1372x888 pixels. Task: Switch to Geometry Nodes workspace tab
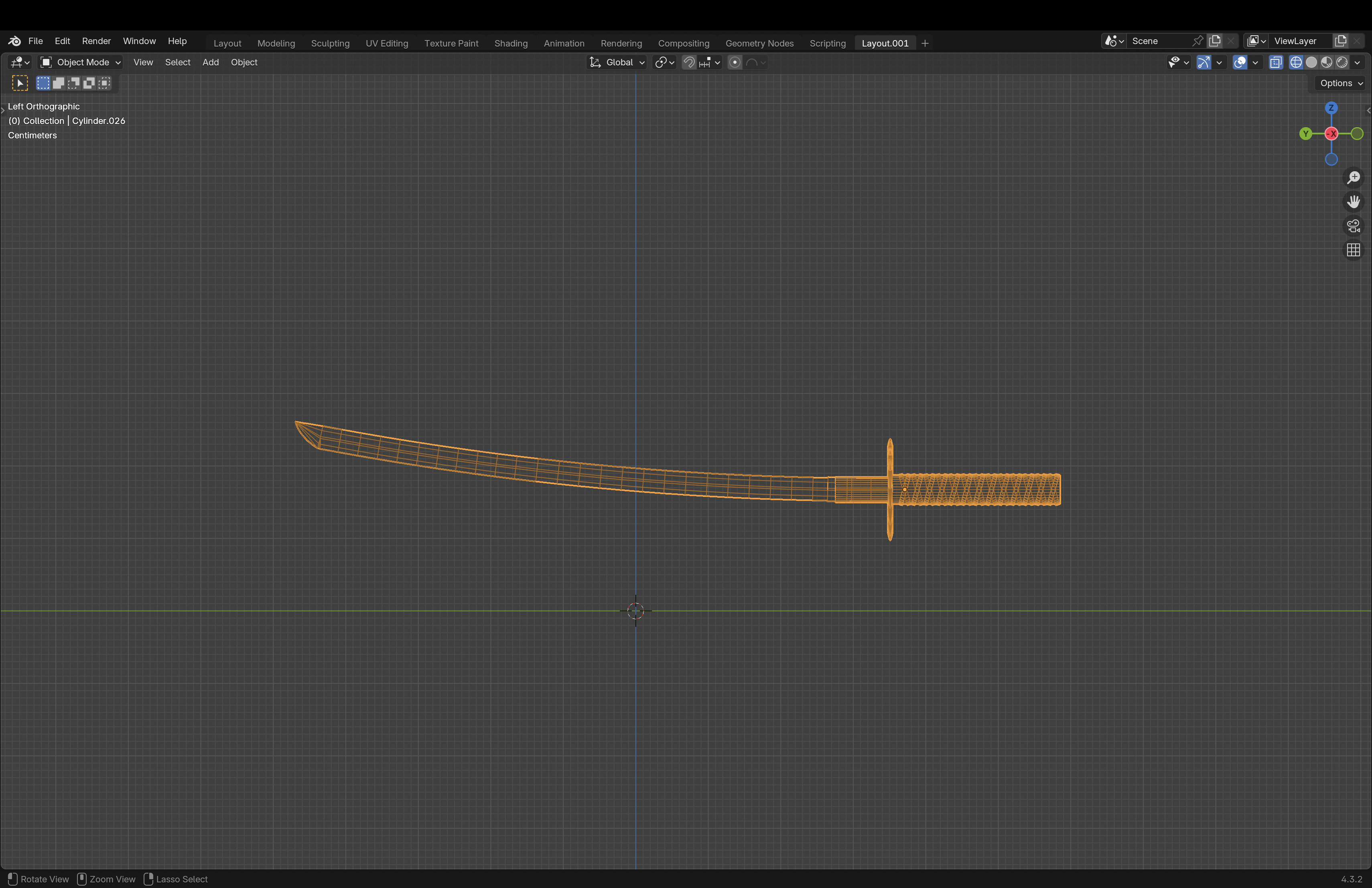tap(759, 43)
